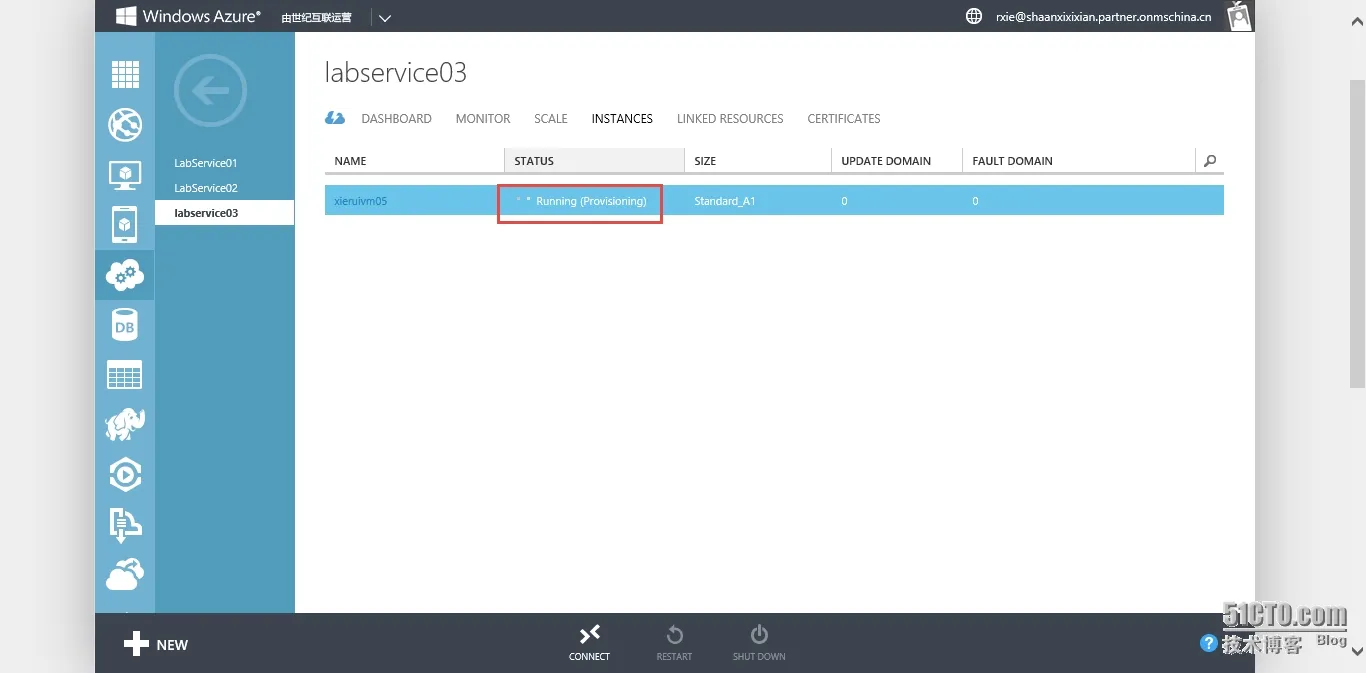Select labservice03 in service list
The image size is (1366, 673).
tap(225, 213)
